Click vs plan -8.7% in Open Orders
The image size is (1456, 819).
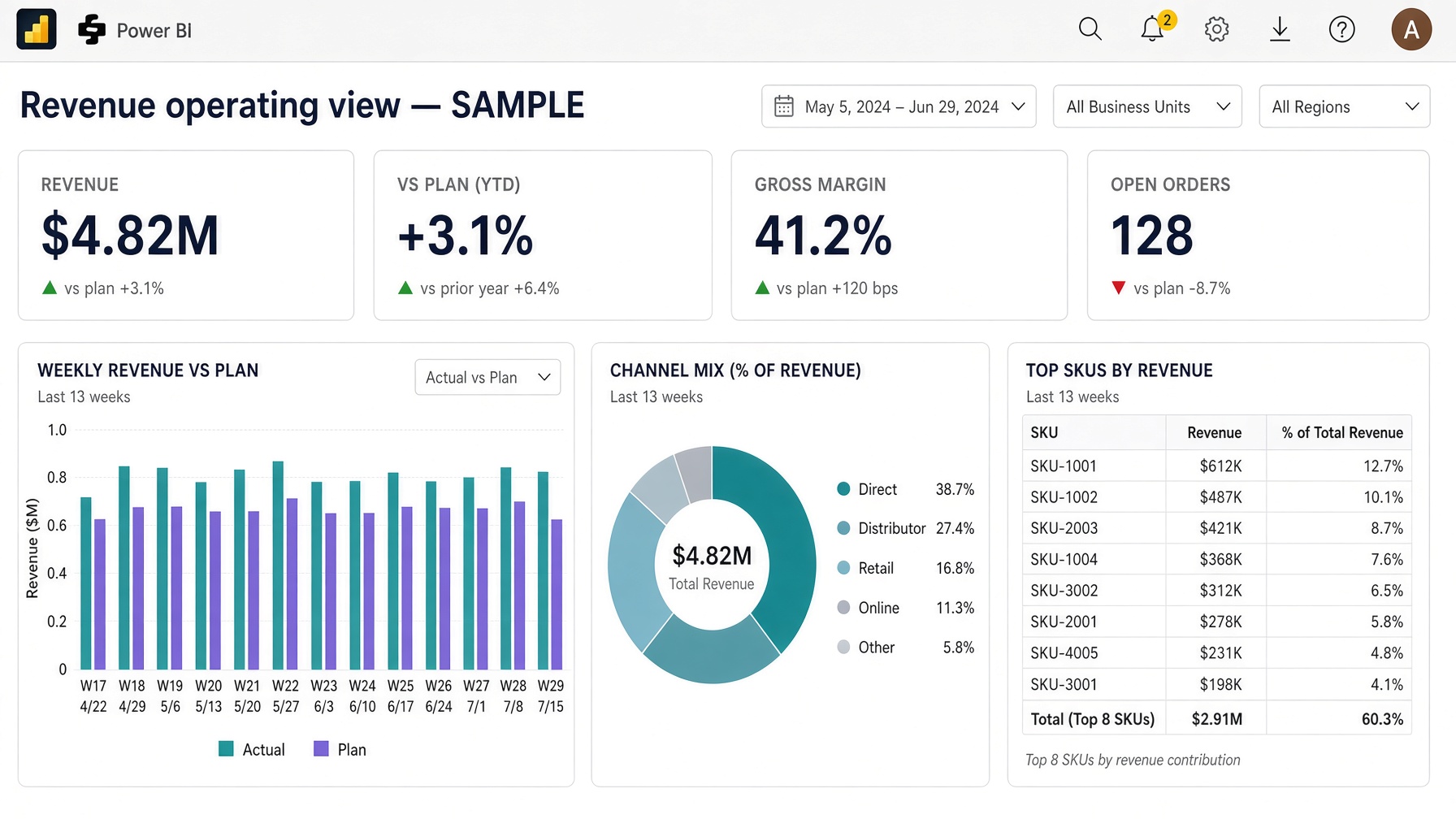pos(1181,288)
